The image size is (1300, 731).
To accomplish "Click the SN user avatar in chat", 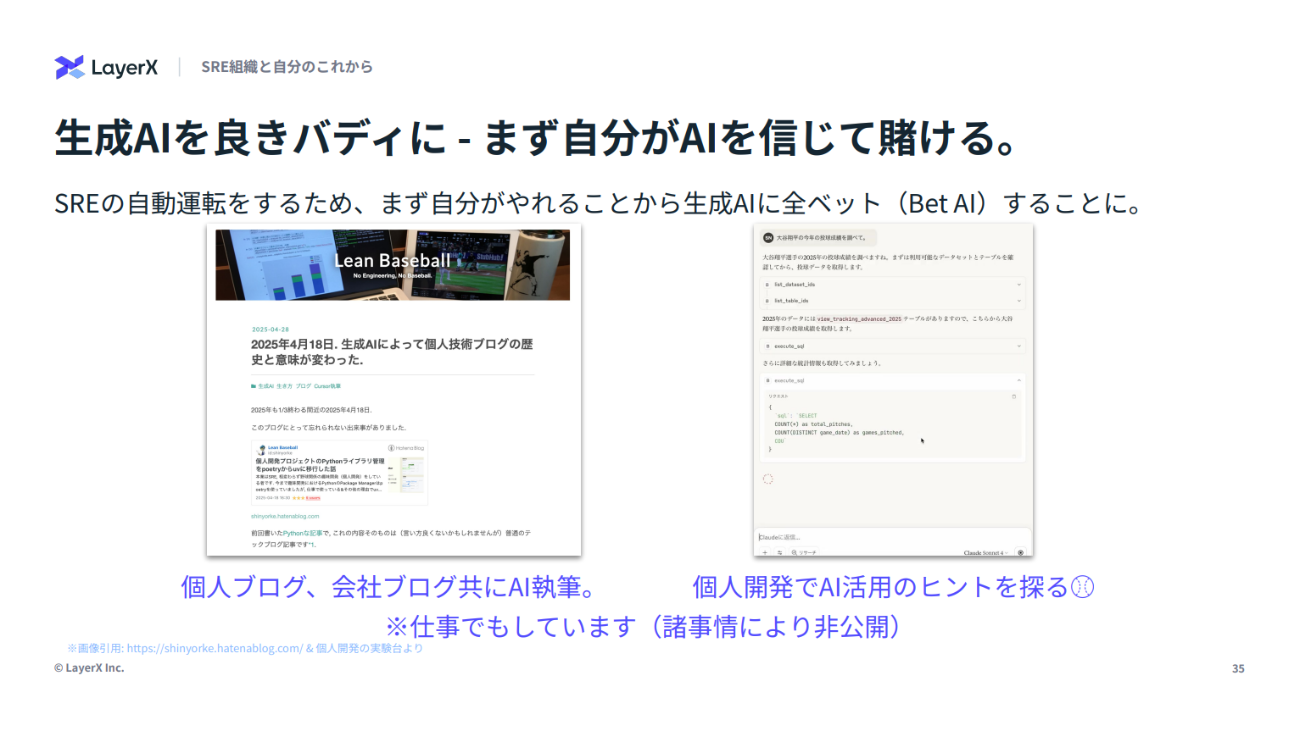I will (x=768, y=238).
